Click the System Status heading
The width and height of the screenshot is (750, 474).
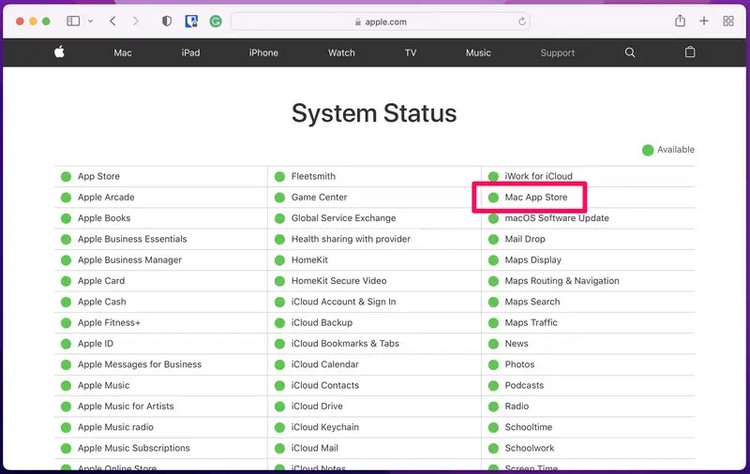pos(374,114)
